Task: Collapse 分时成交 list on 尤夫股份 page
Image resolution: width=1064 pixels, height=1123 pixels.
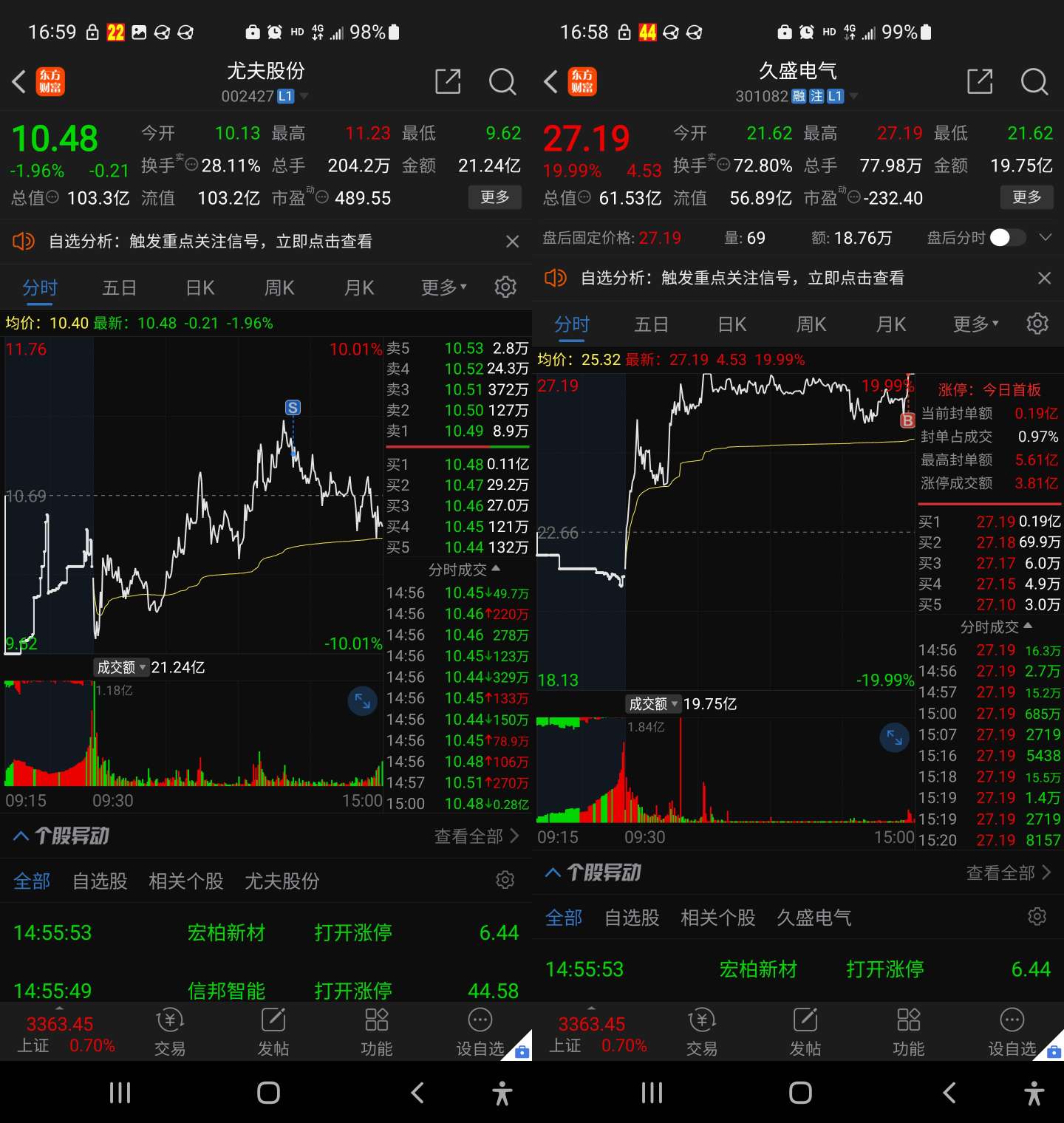Action: [464, 570]
